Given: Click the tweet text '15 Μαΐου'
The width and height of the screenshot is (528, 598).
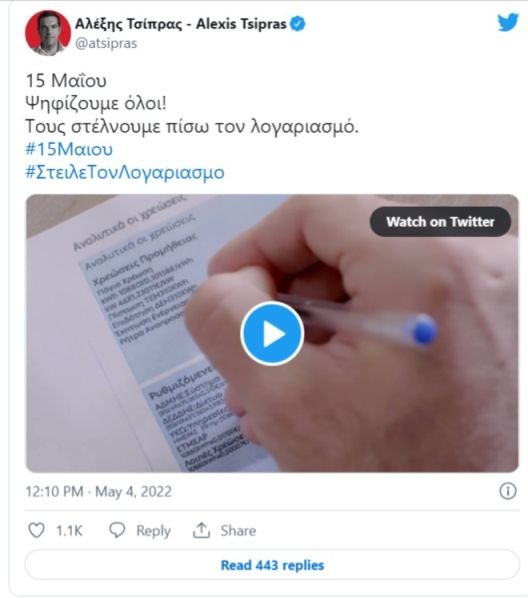Looking at the screenshot, I should [x=66, y=80].
